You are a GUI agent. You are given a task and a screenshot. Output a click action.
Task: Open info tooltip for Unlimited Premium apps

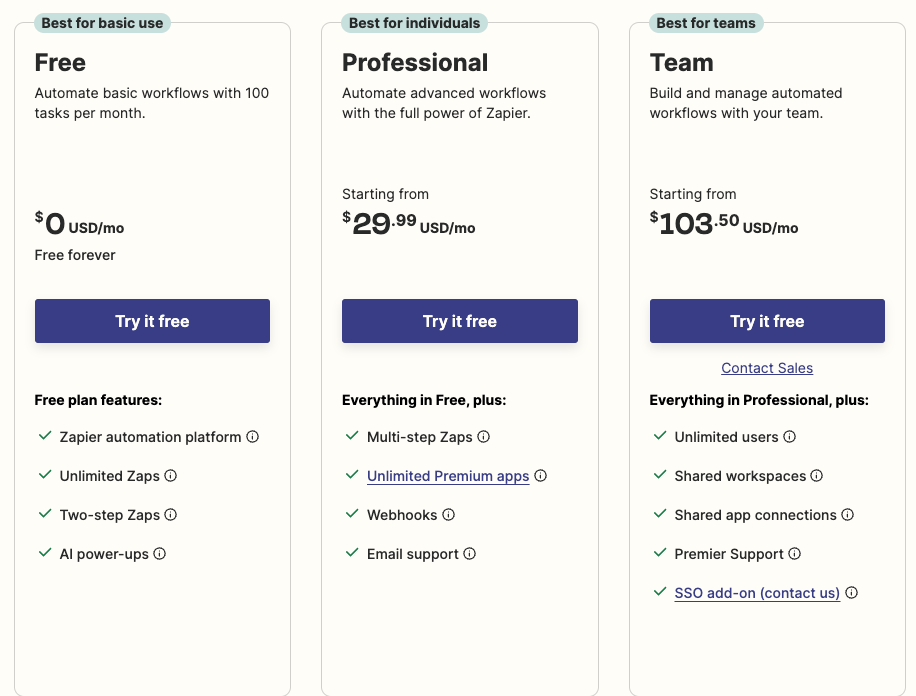tap(541, 476)
